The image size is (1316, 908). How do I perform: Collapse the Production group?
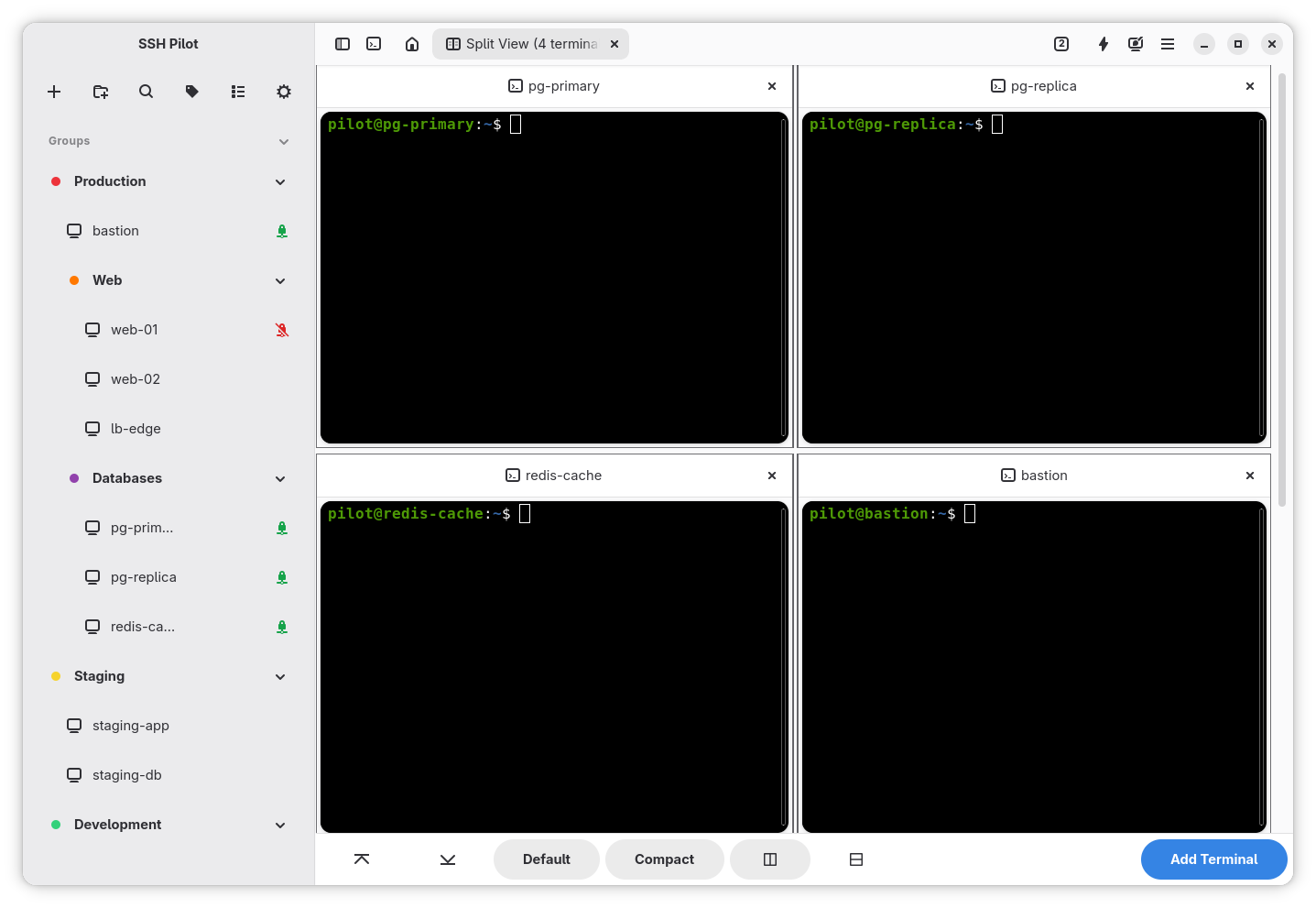(280, 181)
